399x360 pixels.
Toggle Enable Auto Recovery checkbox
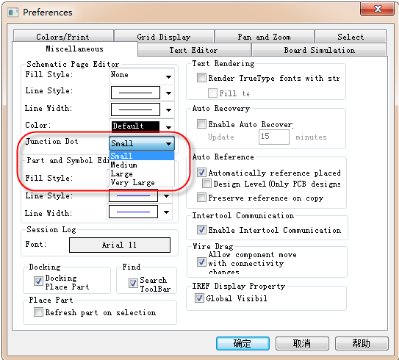(202, 124)
